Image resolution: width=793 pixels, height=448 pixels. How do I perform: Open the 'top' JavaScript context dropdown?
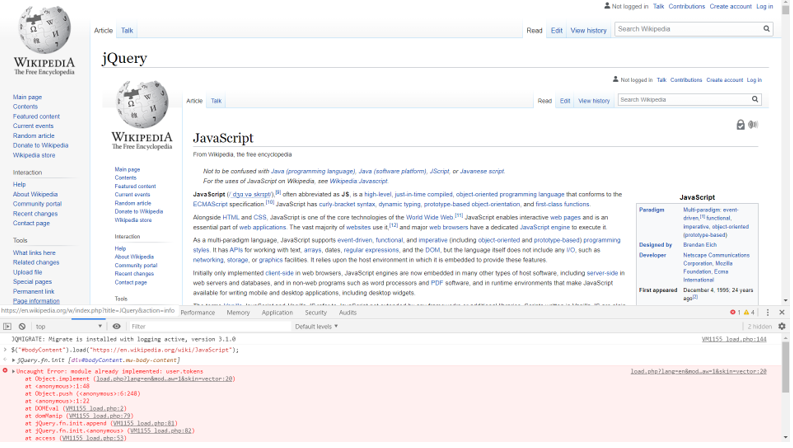pos(69,328)
